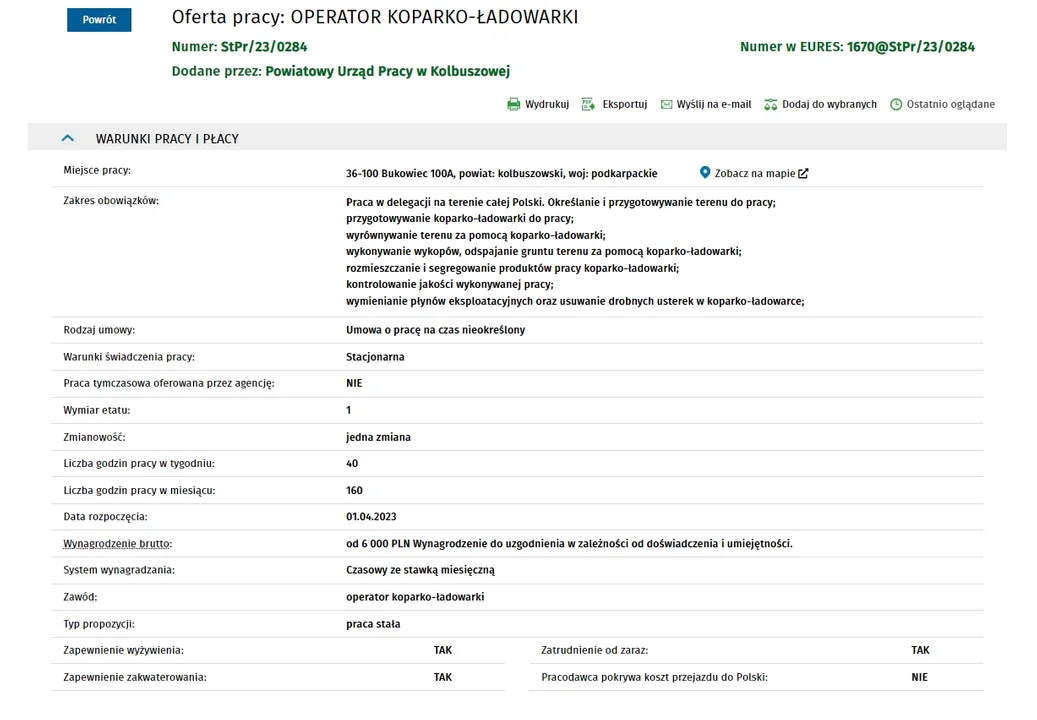Click the start date 01.04.2023
The image size is (1037, 720).
coord(371,516)
